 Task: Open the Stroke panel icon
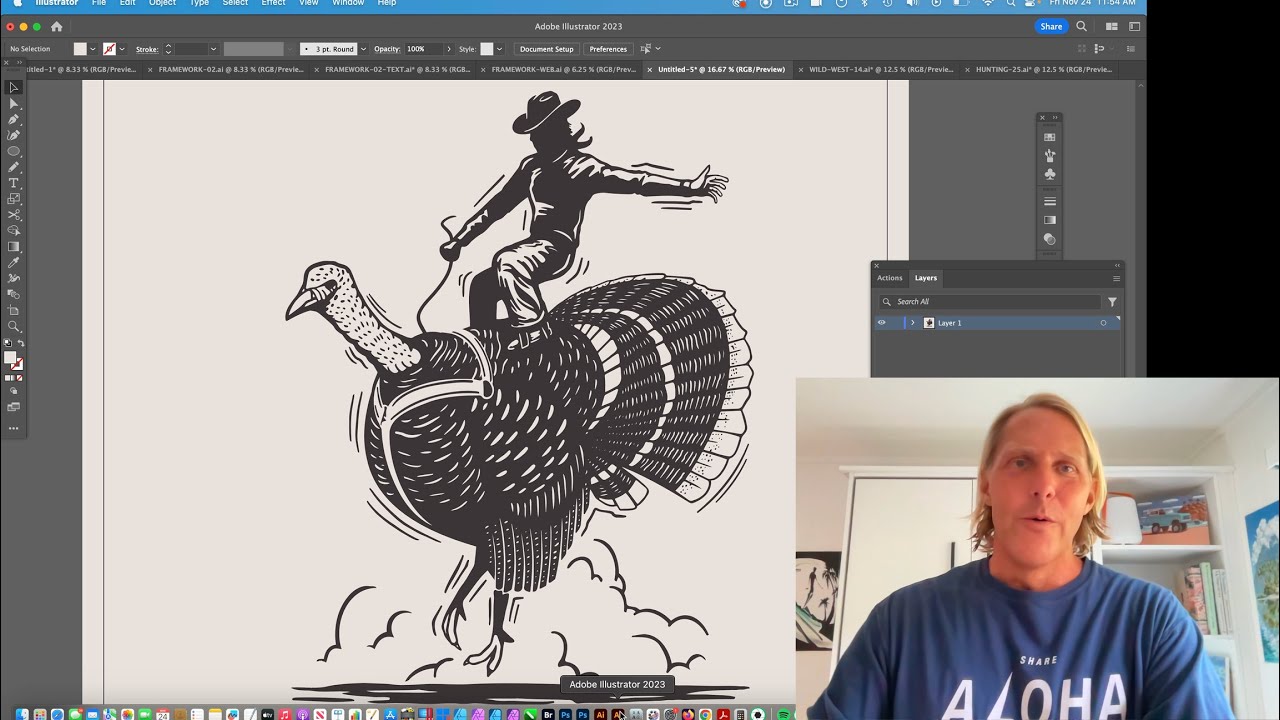click(x=1049, y=202)
